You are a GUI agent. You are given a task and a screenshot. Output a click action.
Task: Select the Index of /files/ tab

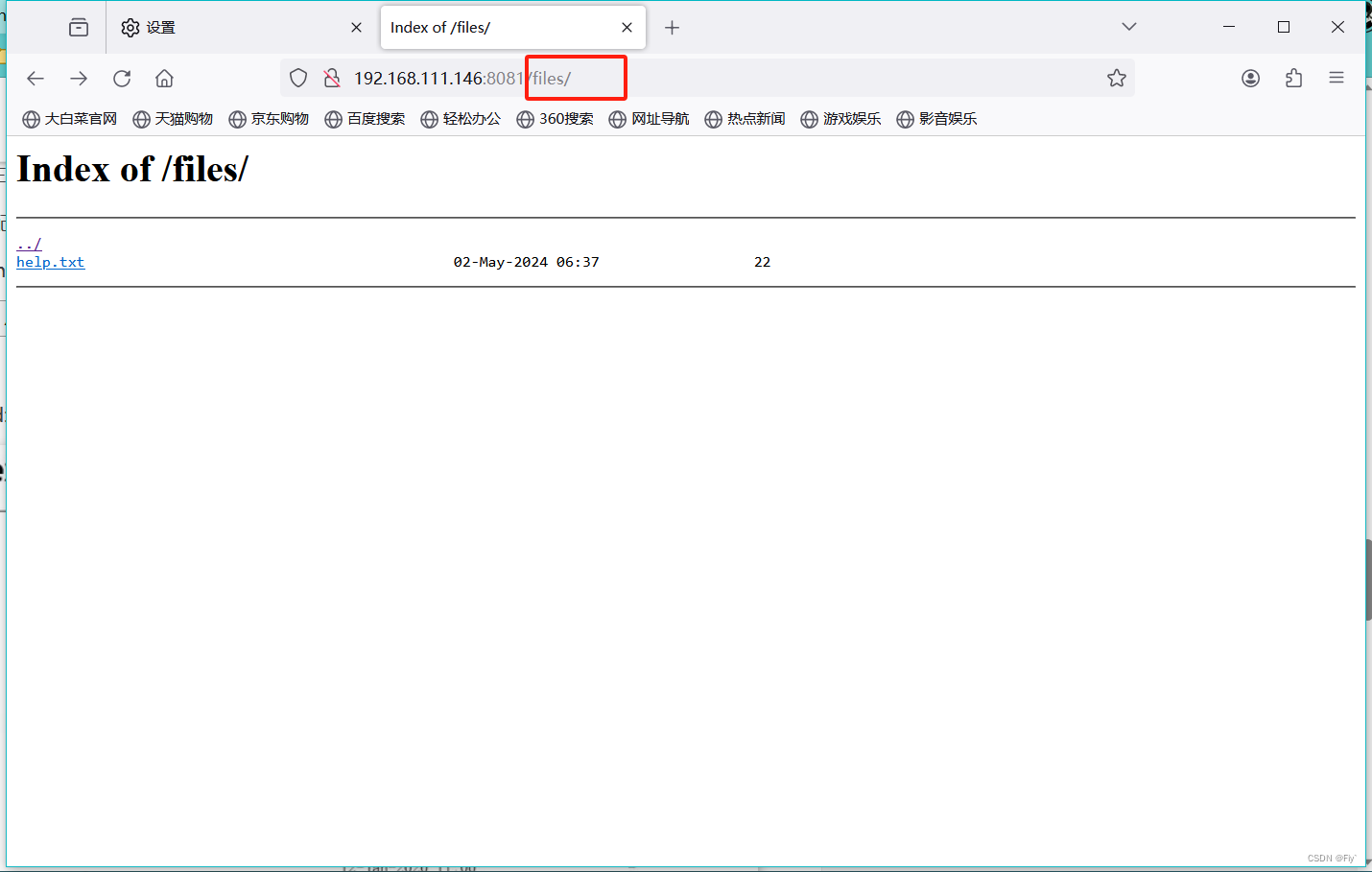[513, 28]
